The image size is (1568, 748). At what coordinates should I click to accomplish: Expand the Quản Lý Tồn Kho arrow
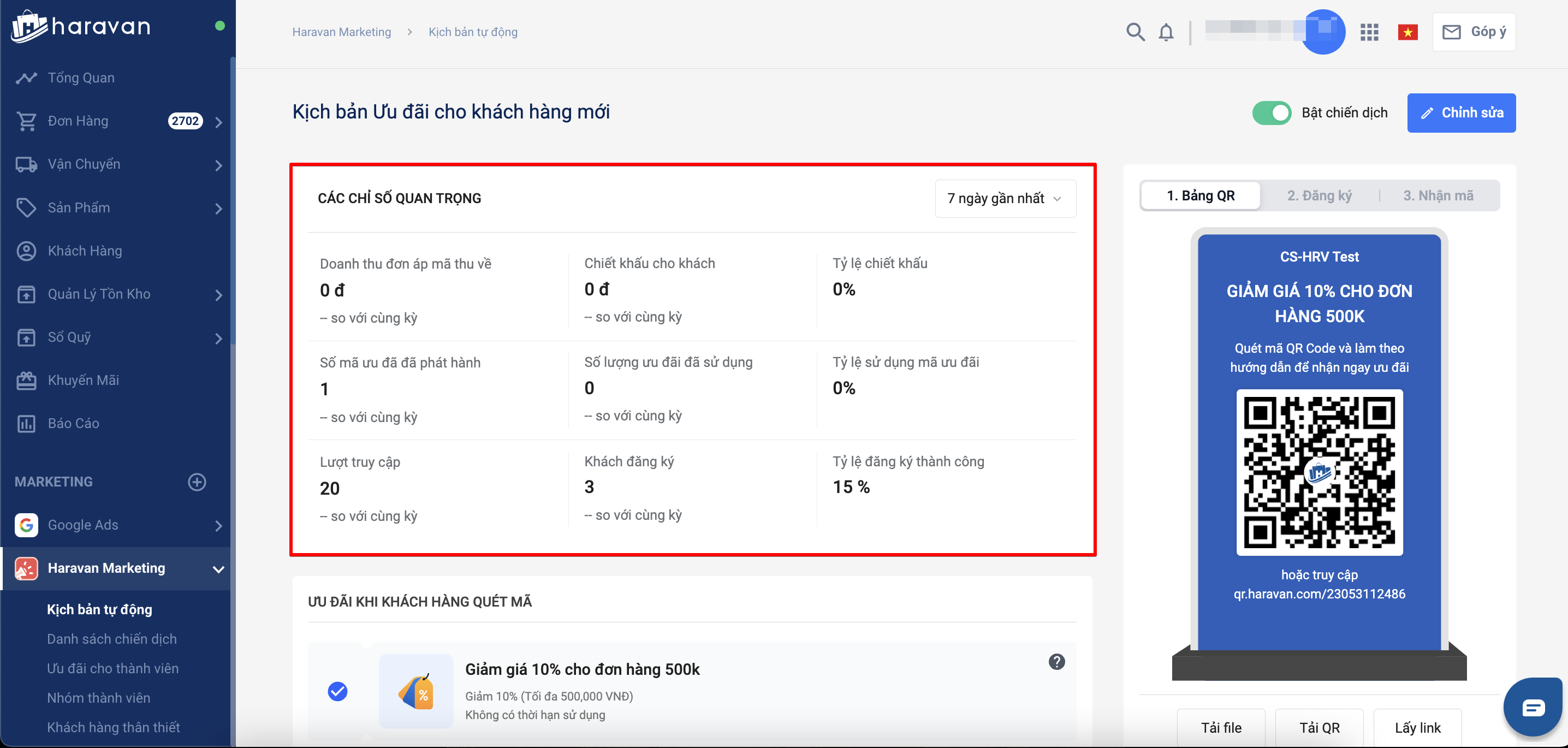click(218, 295)
